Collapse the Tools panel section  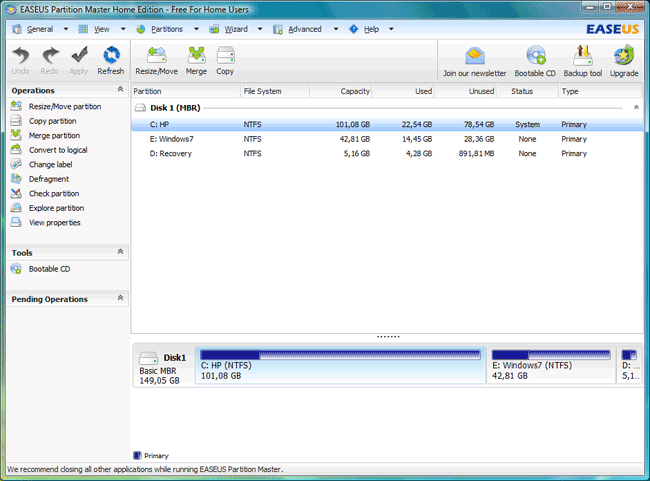(121, 253)
